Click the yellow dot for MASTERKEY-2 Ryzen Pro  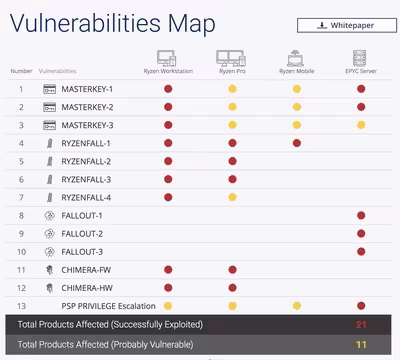(232, 107)
